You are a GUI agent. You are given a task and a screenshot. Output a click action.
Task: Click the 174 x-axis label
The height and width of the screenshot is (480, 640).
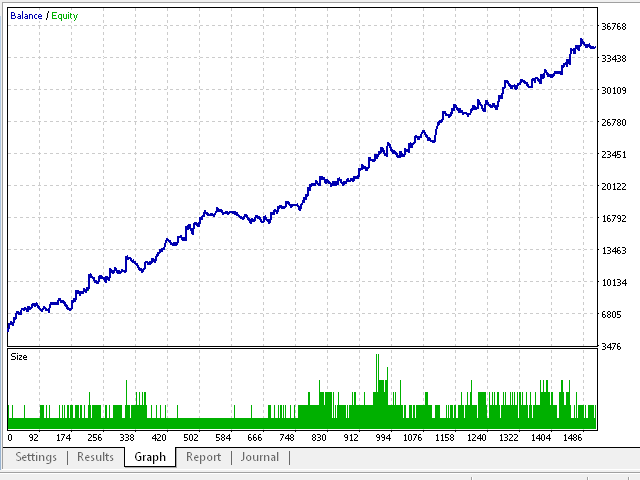pos(63,438)
